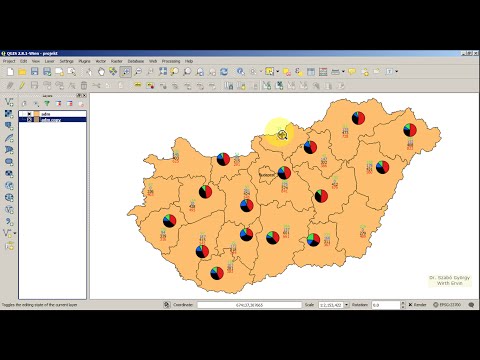
Task: Toggle the Render checkbox in status bar
Action: point(410,305)
